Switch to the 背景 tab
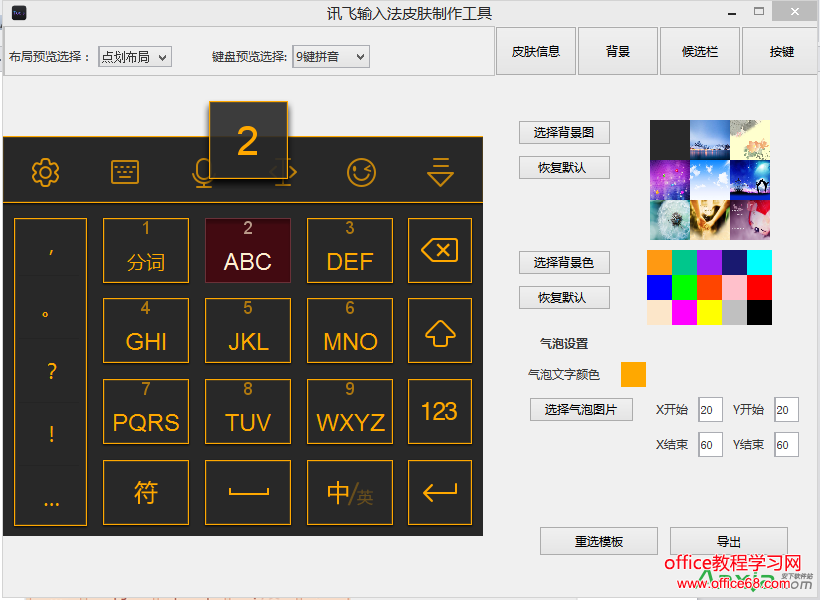Image resolution: width=820 pixels, height=600 pixels. pyautogui.click(x=617, y=50)
